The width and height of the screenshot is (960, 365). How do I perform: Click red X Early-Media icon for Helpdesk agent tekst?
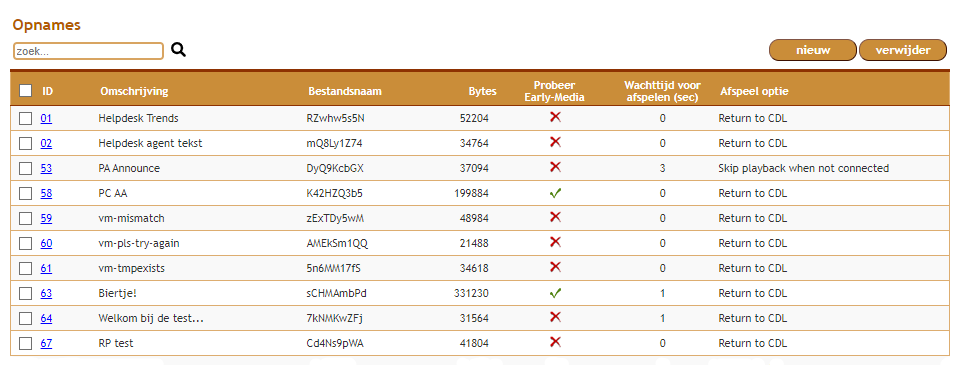coord(555,142)
